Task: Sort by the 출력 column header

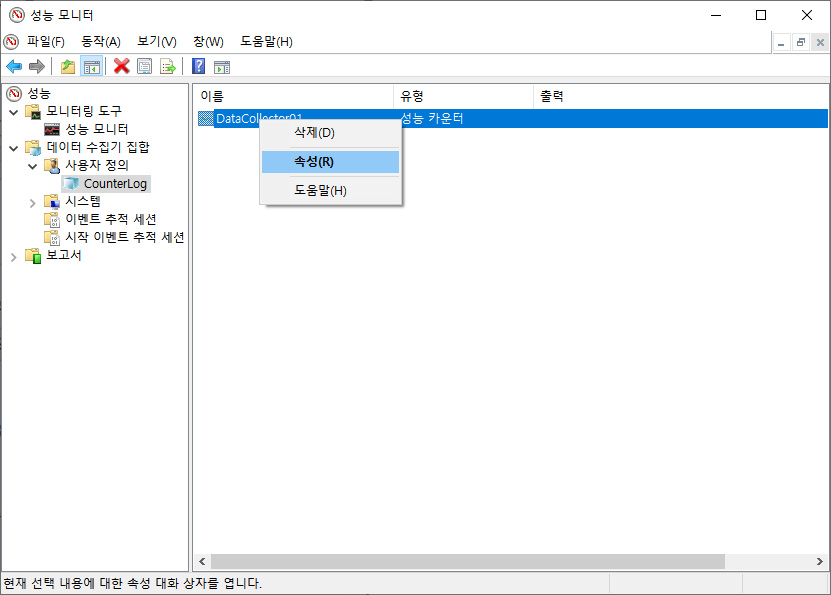Action: (x=551, y=96)
